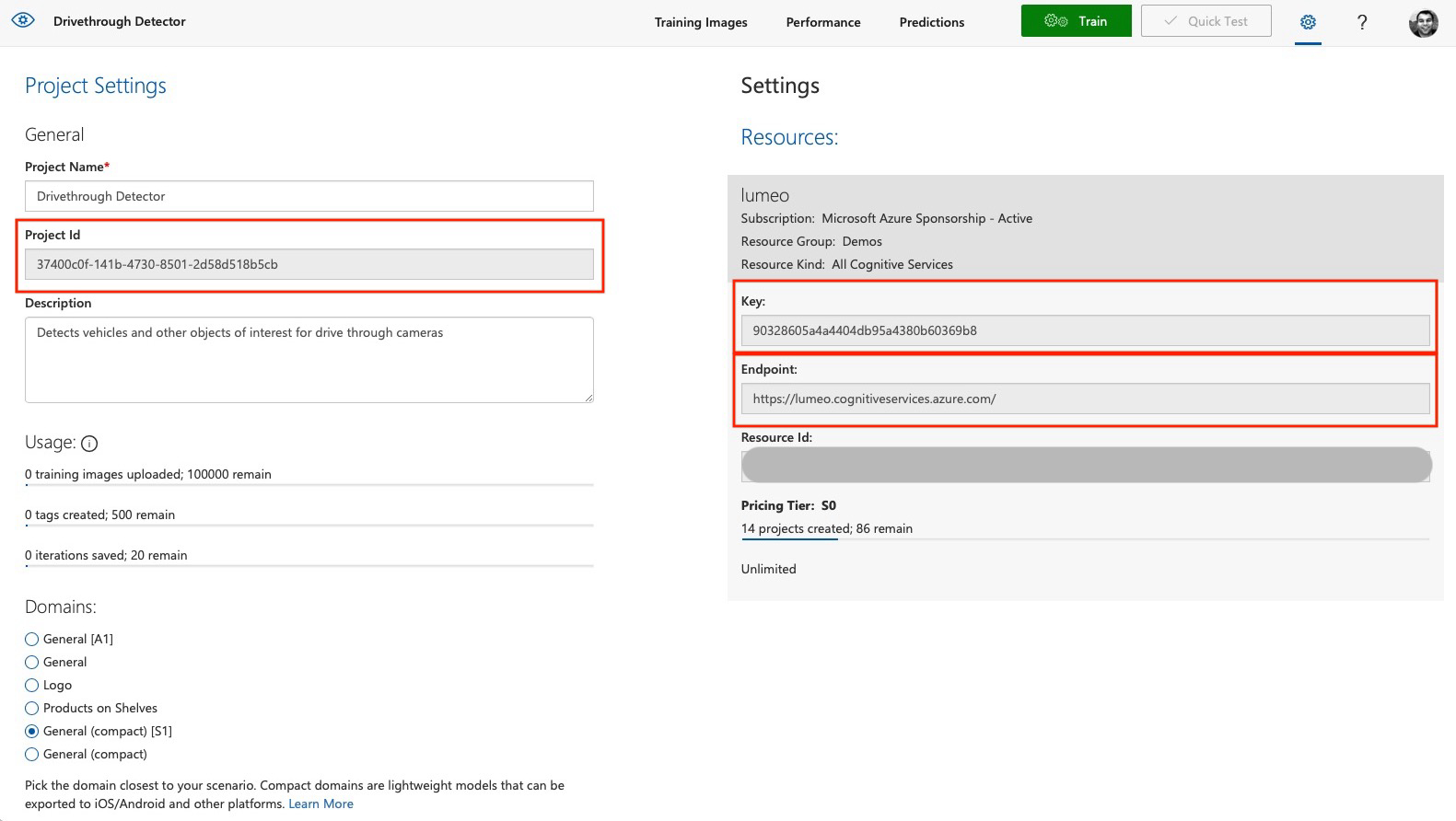Follow the Learn More link
Screen dimensions: 1456x821
pyautogui.click(x=320, y=804)
